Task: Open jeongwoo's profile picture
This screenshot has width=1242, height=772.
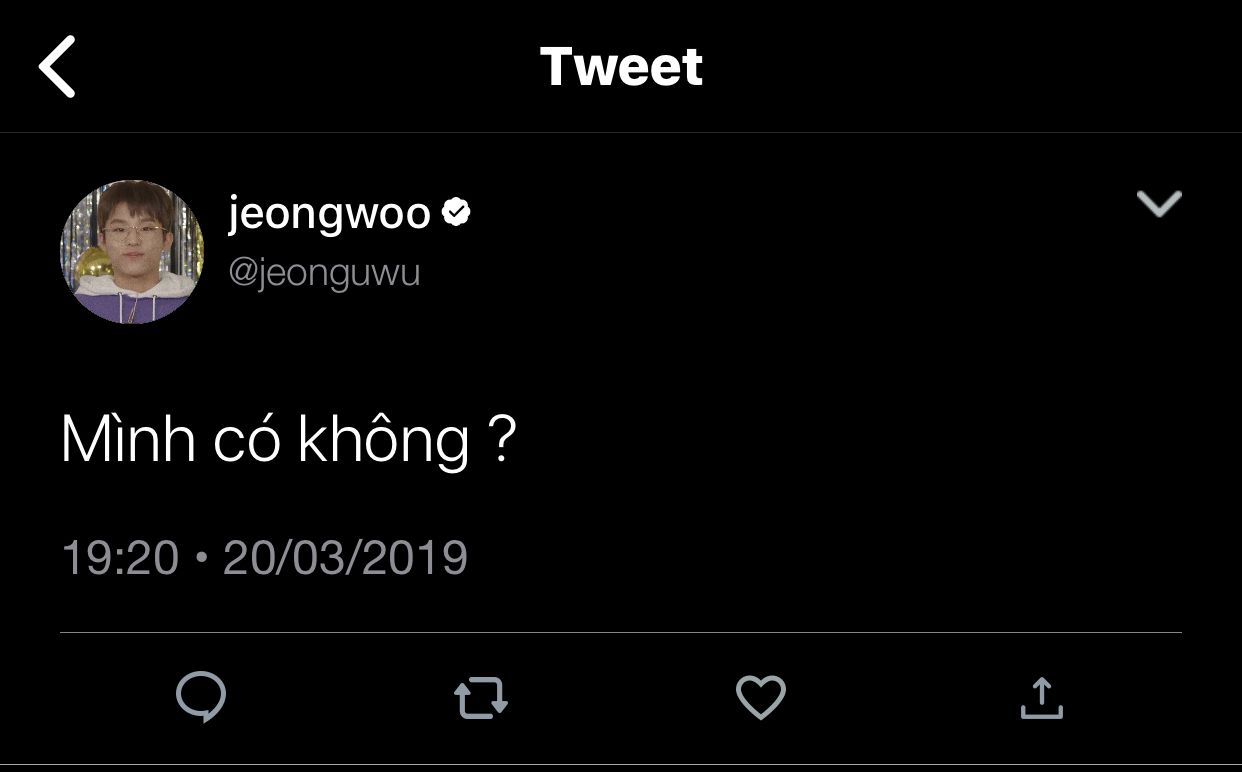Action: pos(132,252)
